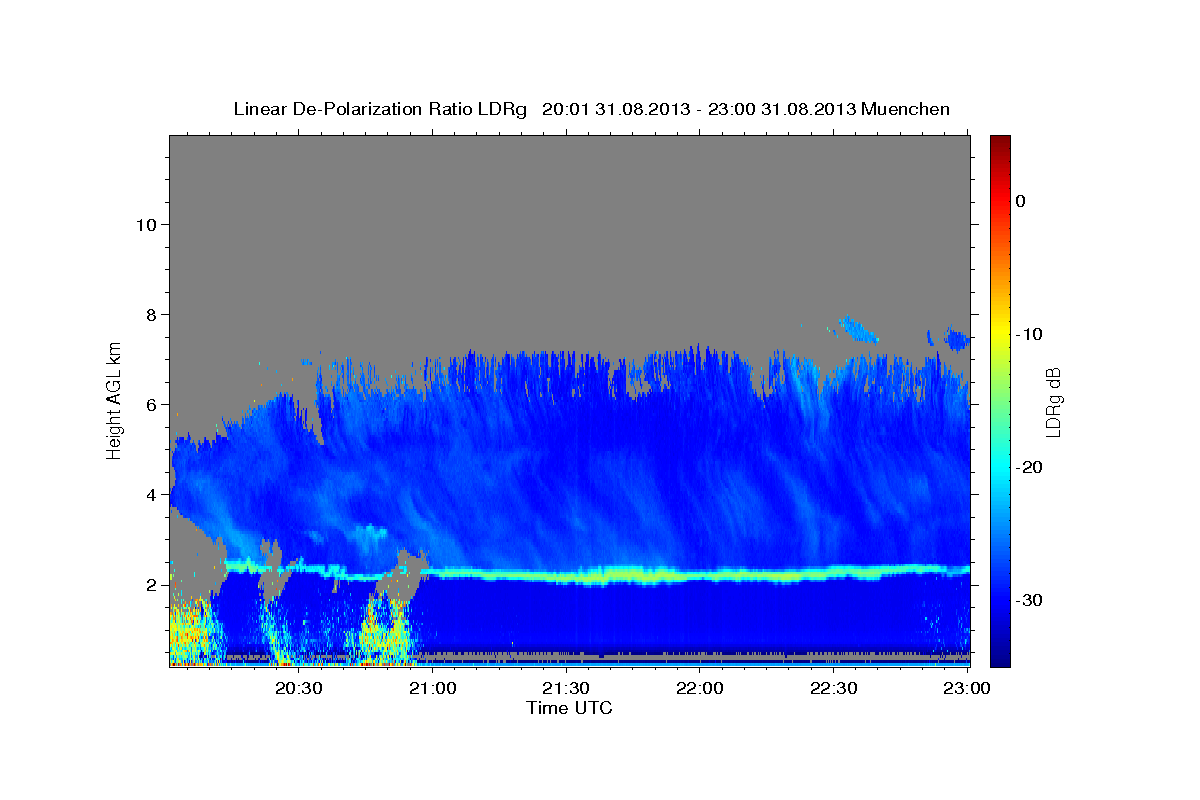The height and width of the screenshot is (800, 1200).
Task: Click the dark red top of the colorbar
Action: coord(1000,145)
